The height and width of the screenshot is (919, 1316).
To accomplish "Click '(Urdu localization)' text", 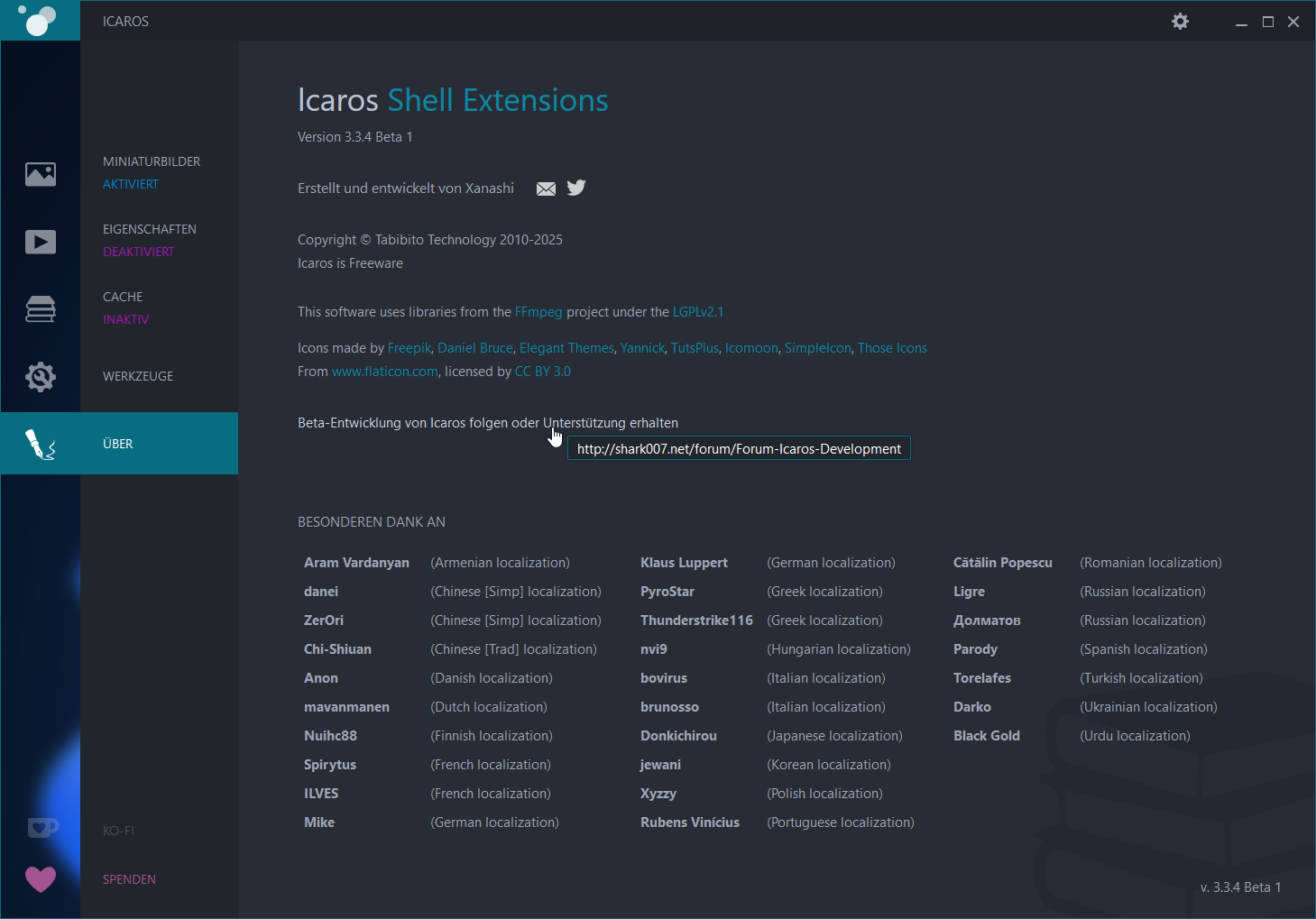I will click(1135, 736).
